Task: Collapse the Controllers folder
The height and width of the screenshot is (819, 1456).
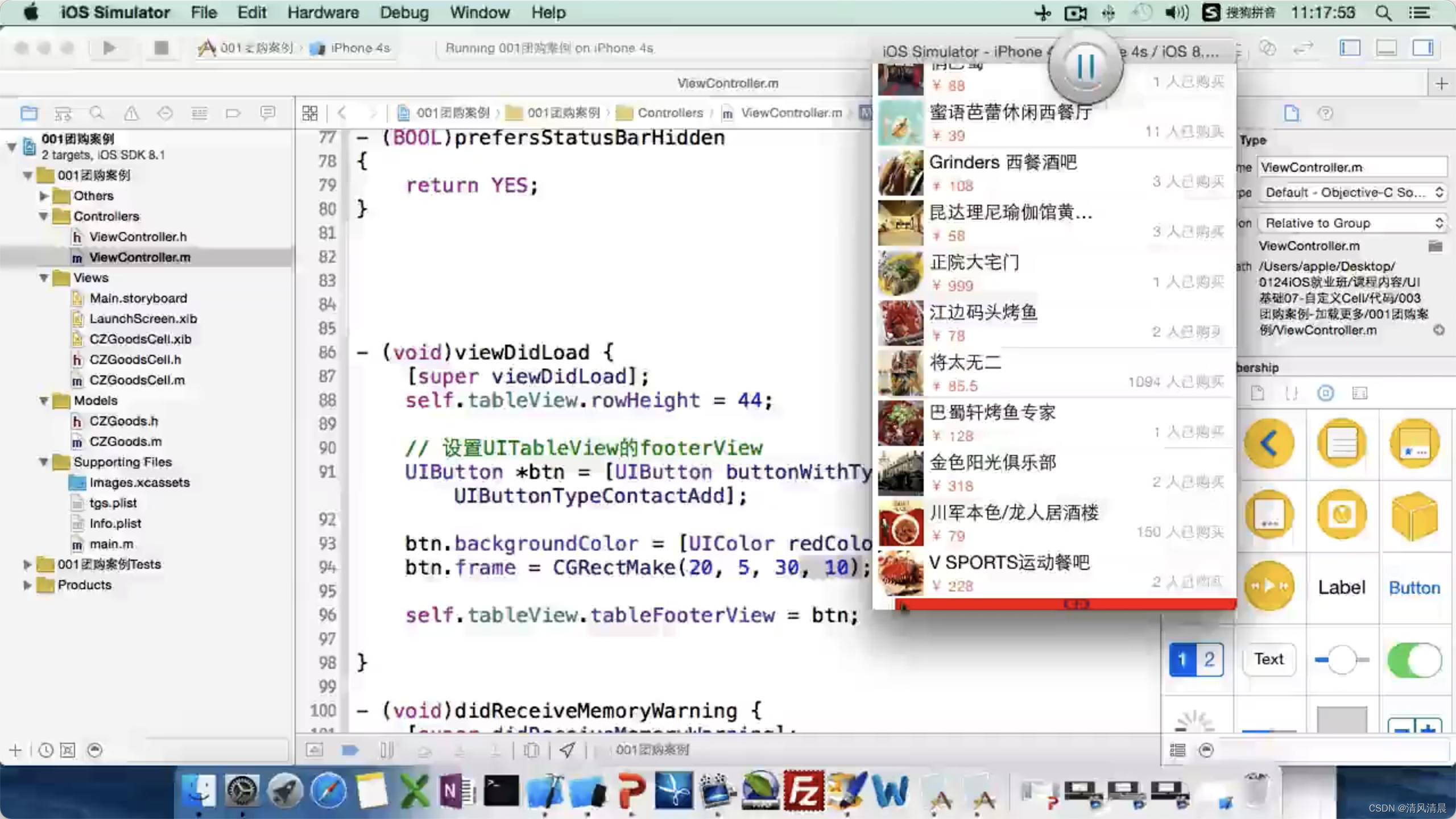Action: pos(44,216)
